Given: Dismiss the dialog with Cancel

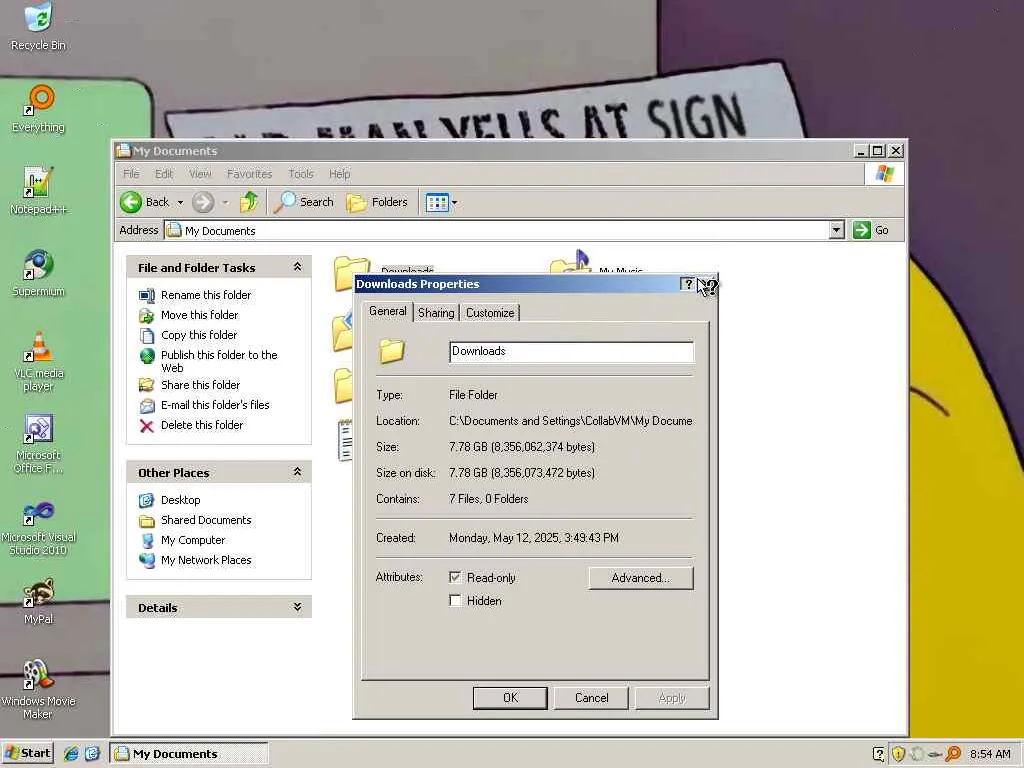Looking at the screenshot, I should coord(591,697).
